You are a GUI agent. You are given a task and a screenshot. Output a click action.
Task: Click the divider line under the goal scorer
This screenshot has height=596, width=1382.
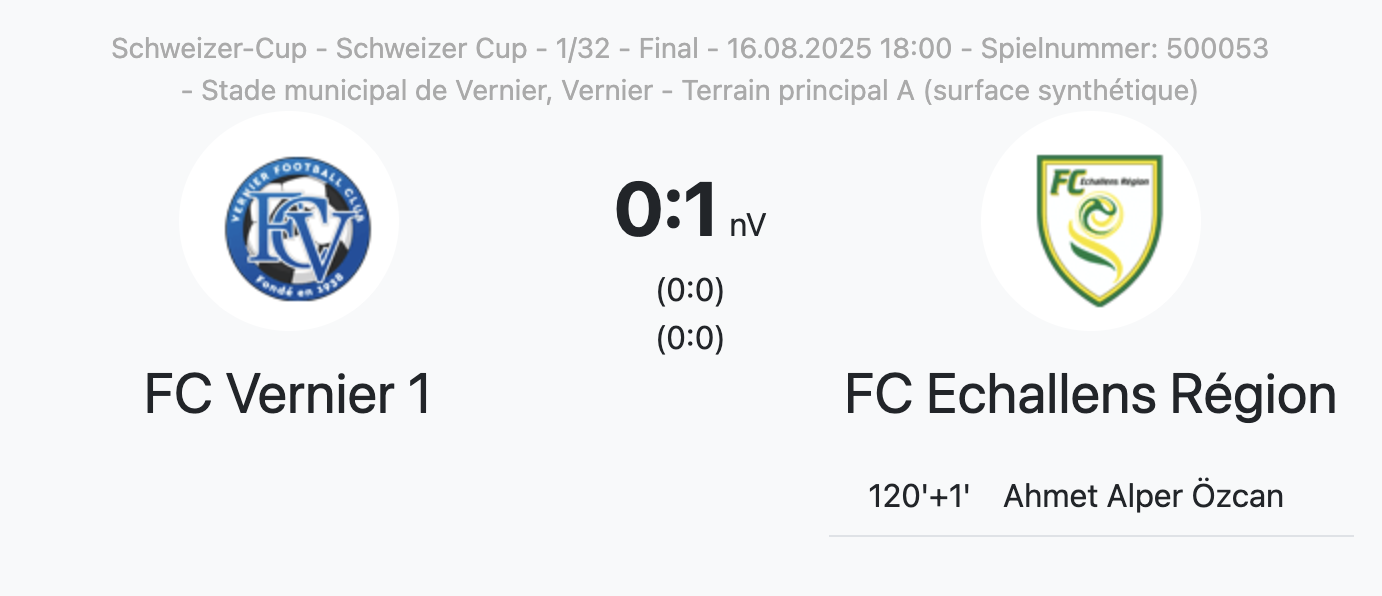point(1091,537)
